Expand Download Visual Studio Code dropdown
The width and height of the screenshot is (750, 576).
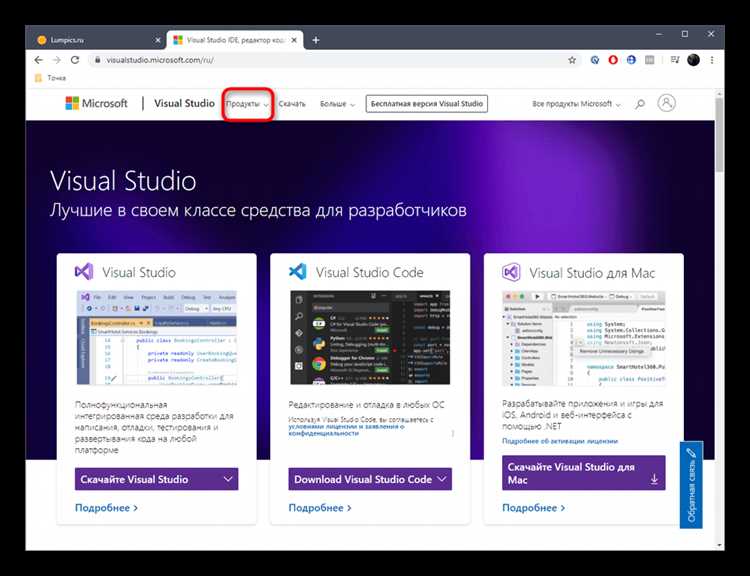(370, 479)
